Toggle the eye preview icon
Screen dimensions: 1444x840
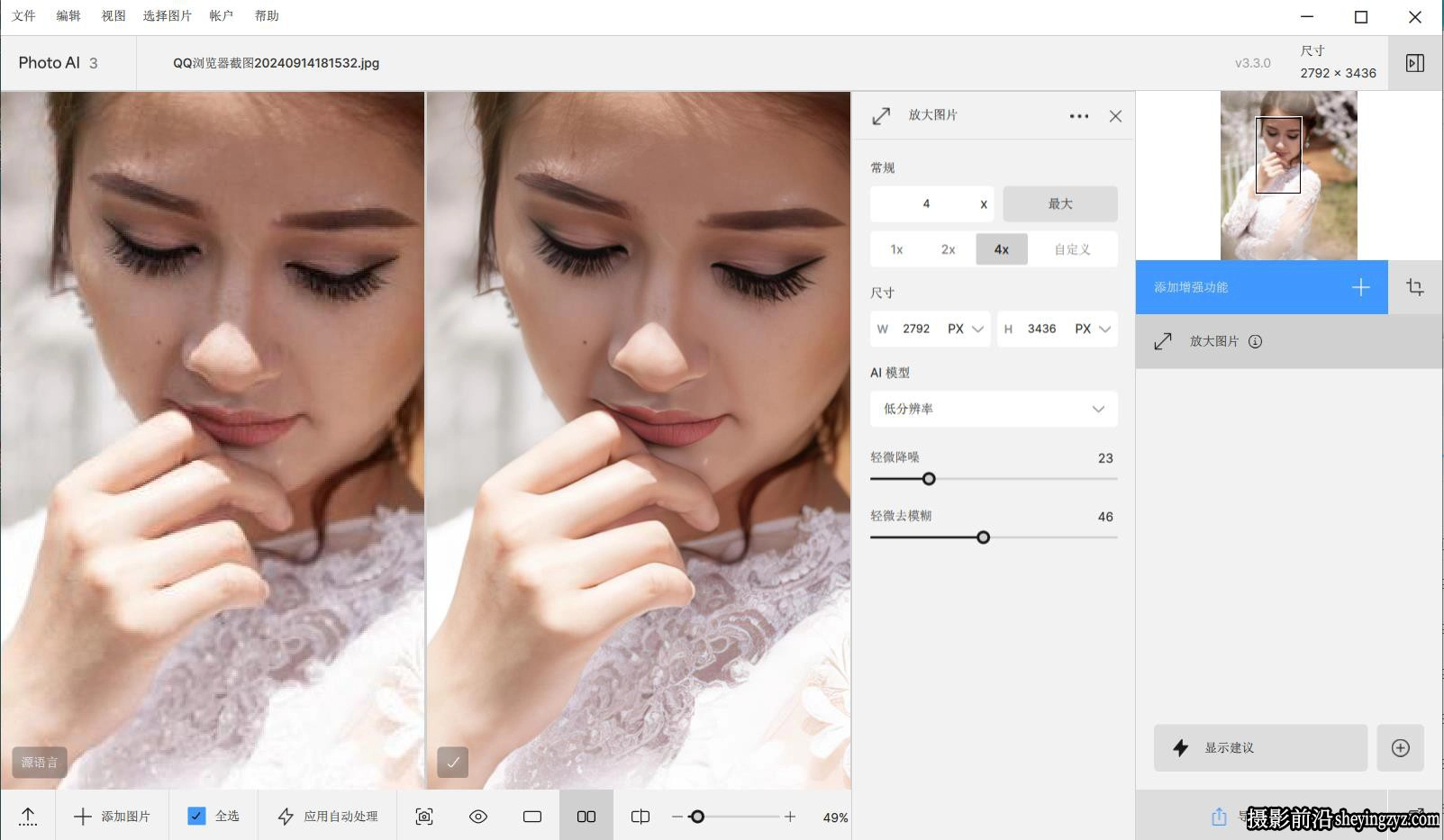point(478,817)
